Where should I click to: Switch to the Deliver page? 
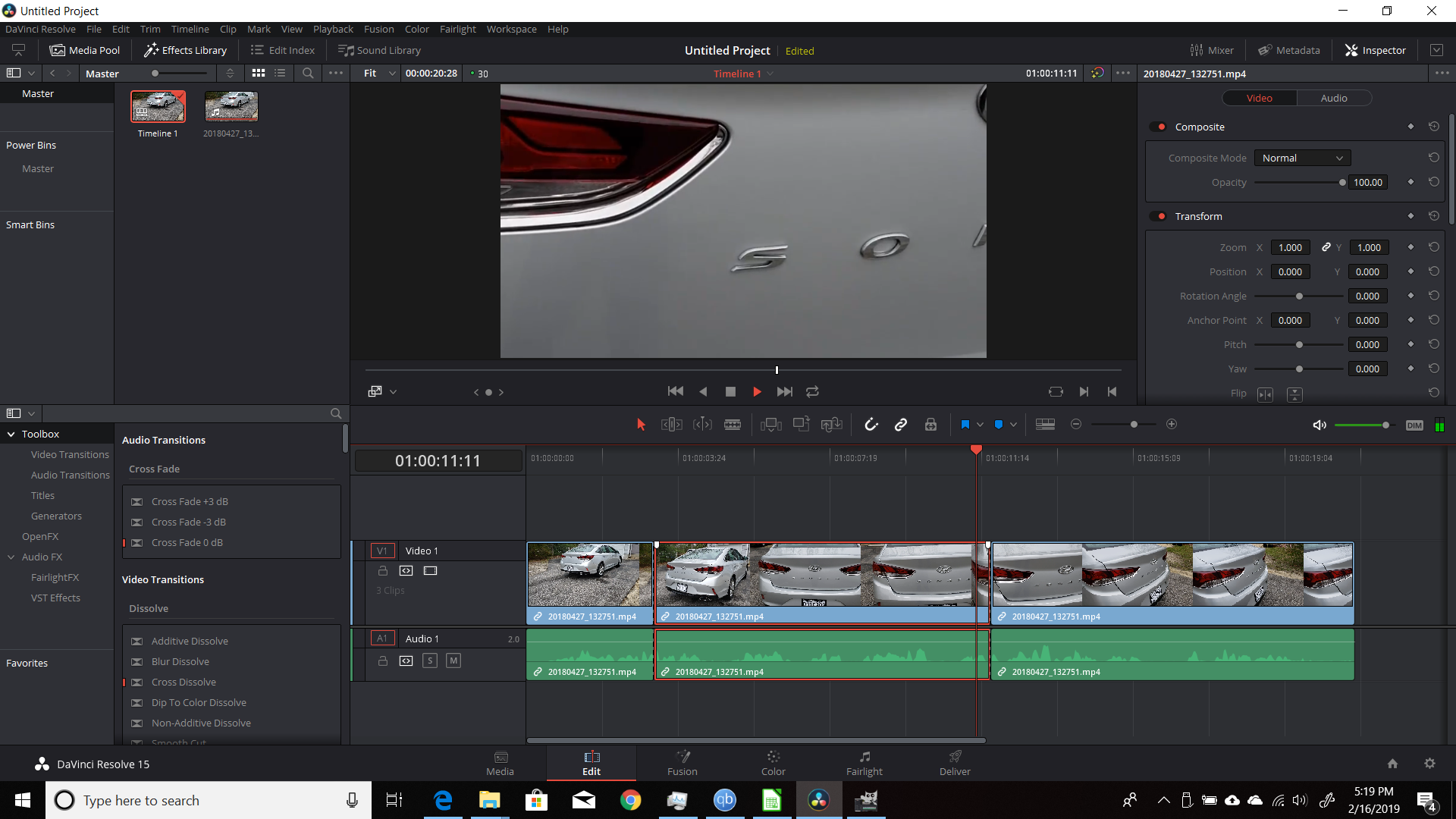pos(955,763)
